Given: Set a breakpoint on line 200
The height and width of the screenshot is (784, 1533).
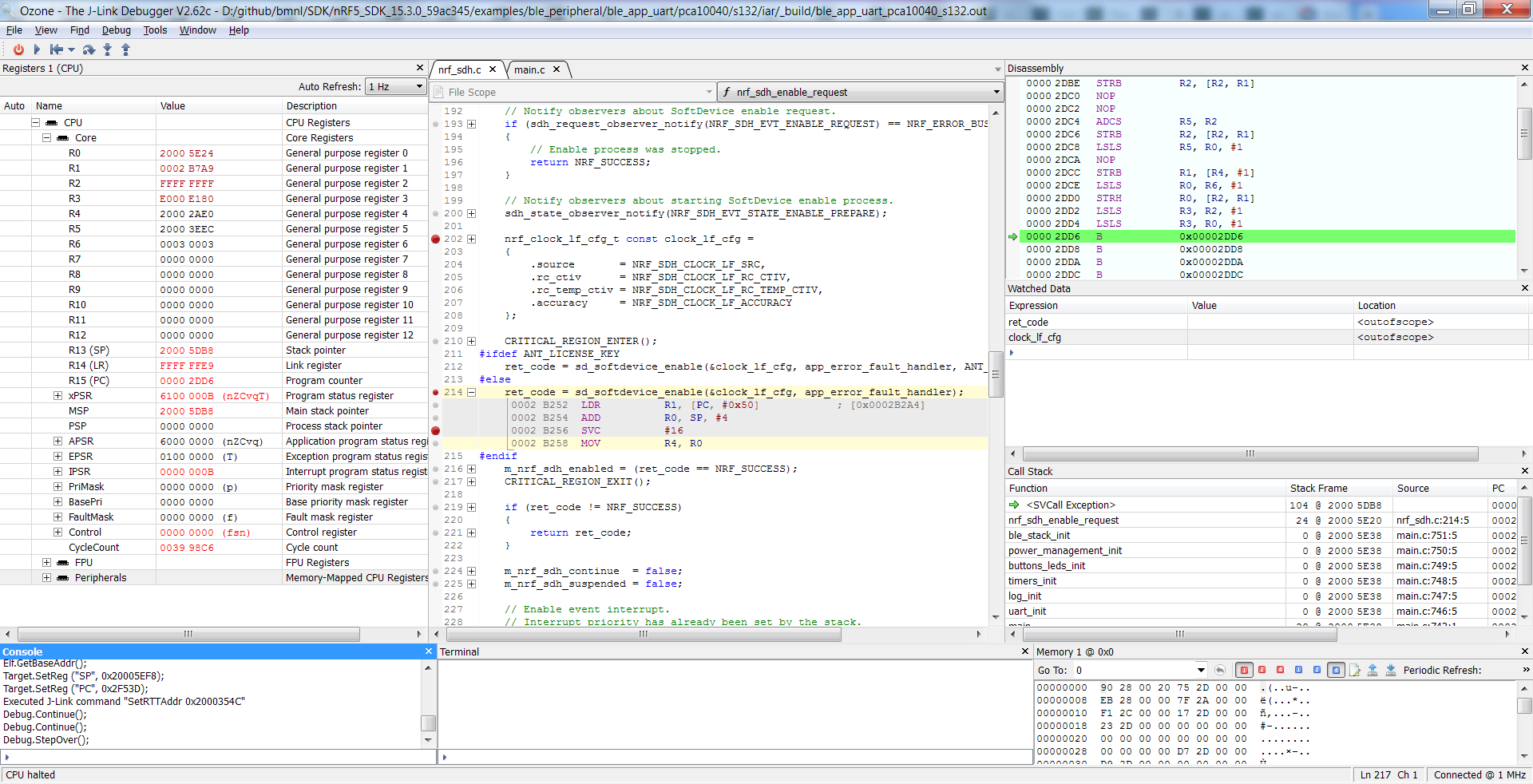Looking at the screenshot, I should pyautogui.click(x=435, y=214).
